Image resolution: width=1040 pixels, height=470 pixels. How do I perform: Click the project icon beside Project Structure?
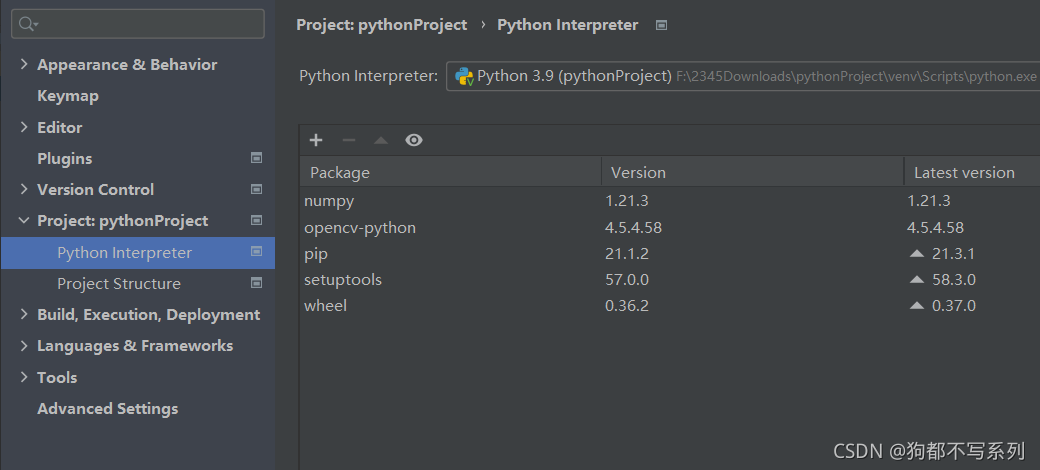[x=256, y=283]
